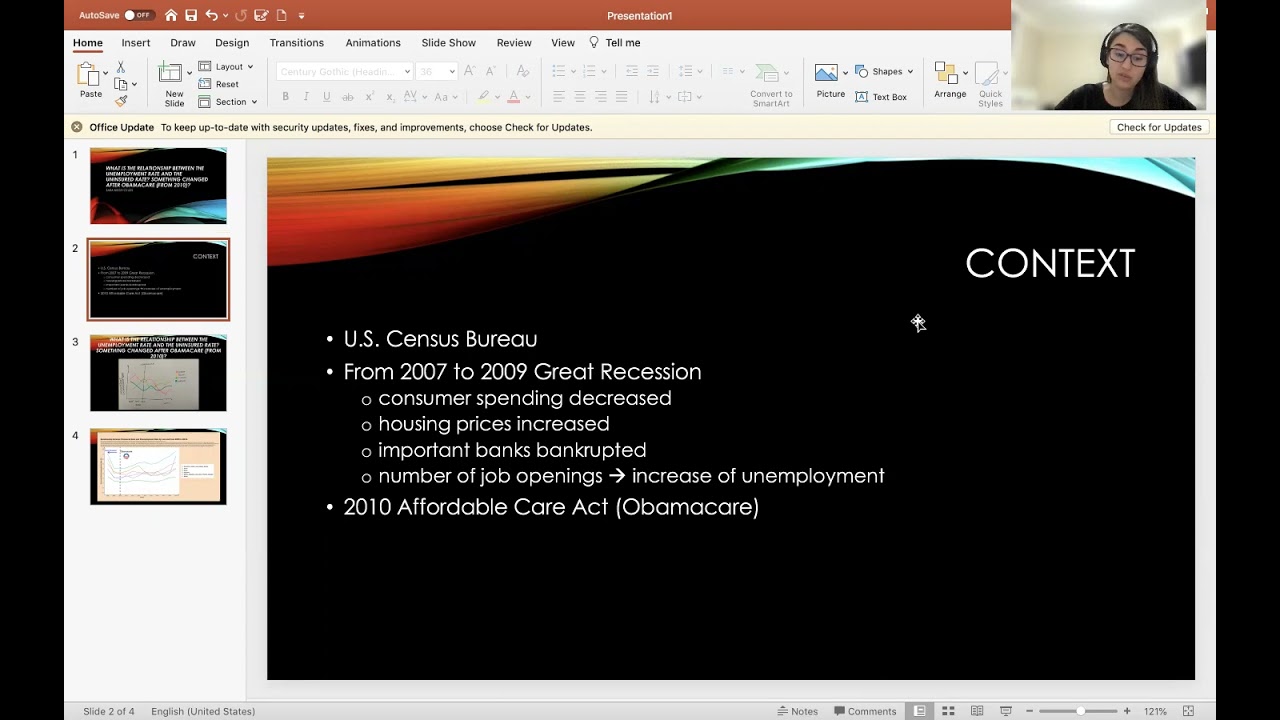The width and height of the screenshot is (1280, 720).
Task: Justify the text alignment
Action: (622, 97)
